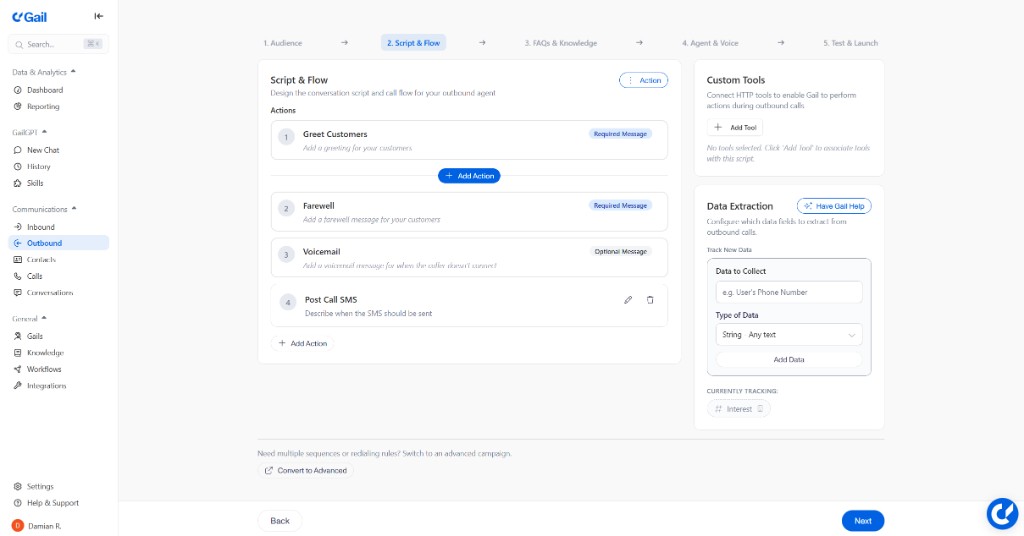Open the Gail chat widget icon
Image resolution: width=1024 pixels, height=536 pixels.
coord(1002,513)
